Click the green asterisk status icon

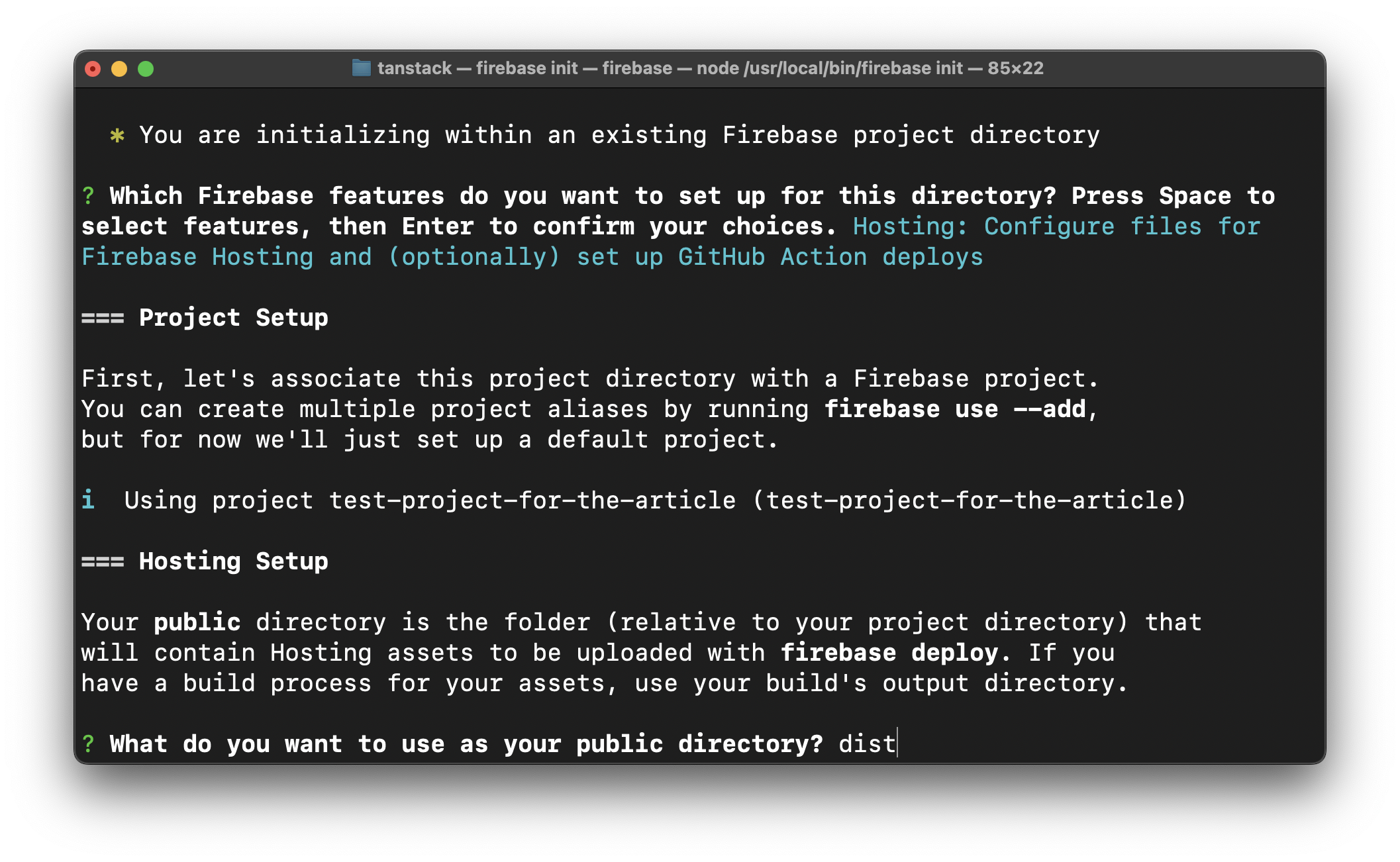[117, 134]
